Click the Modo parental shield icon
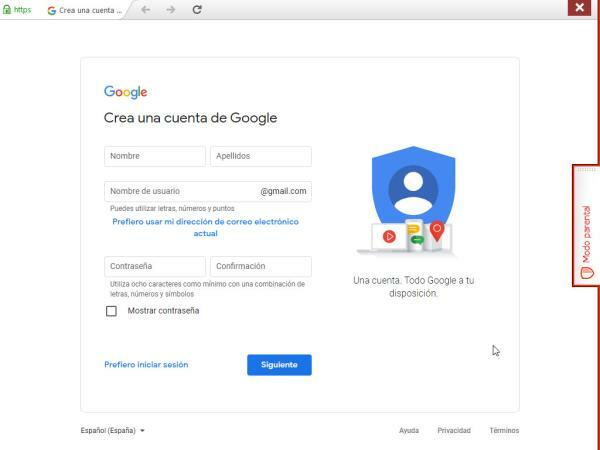600x450 pixels. [x=587, y=271]
